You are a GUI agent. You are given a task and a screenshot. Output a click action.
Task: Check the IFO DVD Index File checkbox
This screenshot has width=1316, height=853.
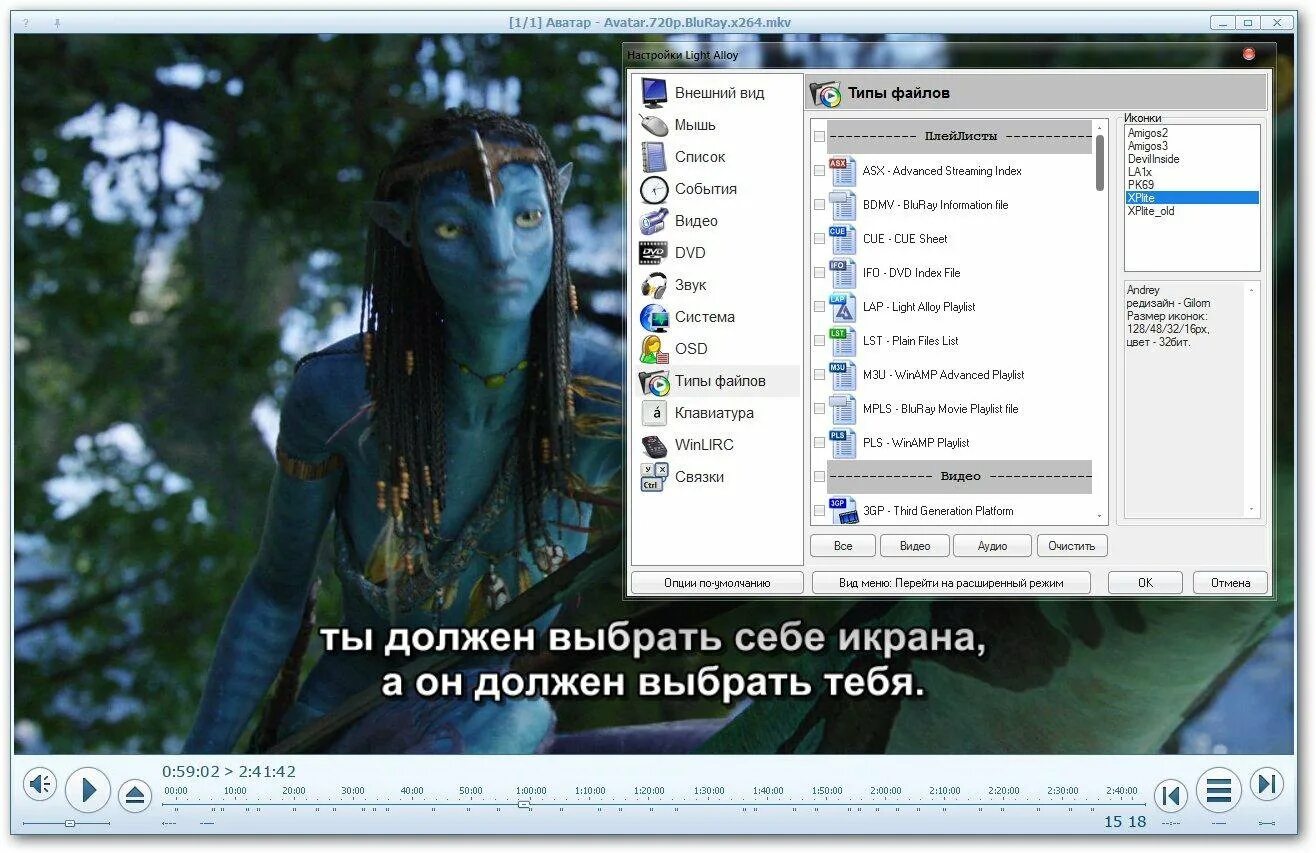(x=820, y=273)
